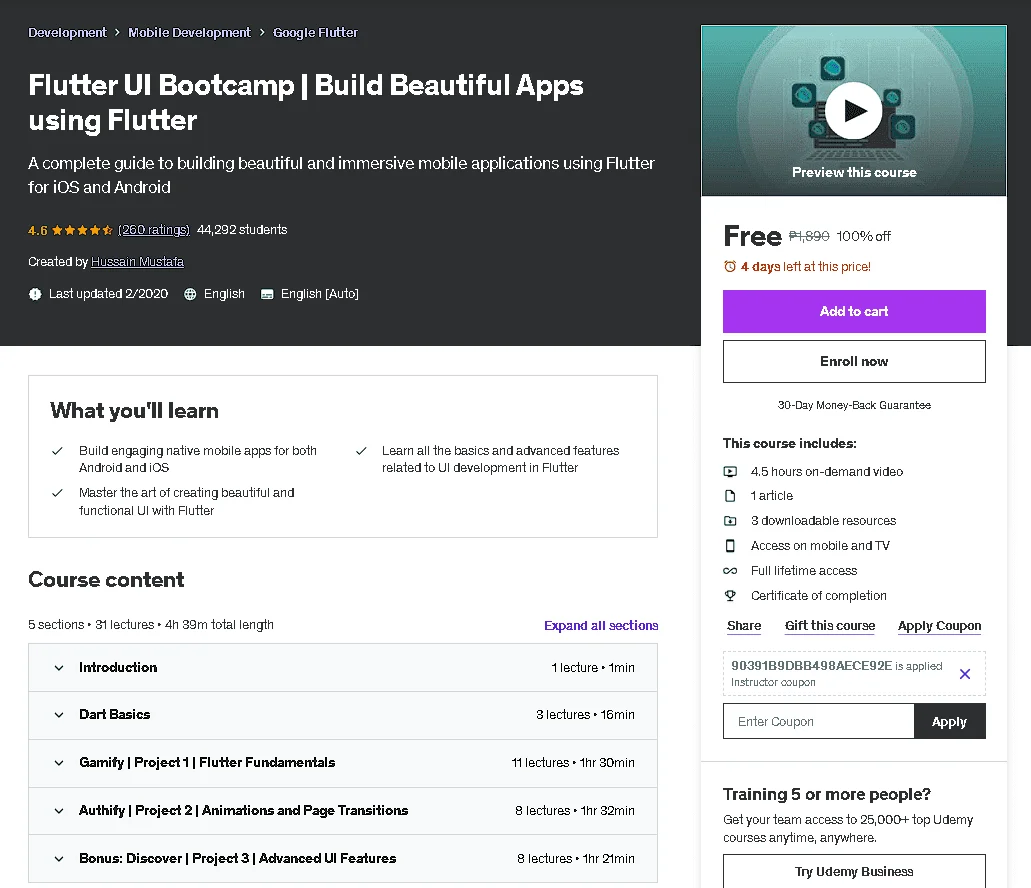Click Try Udemy Business button
1031x888 pixels.
(854, 871)
